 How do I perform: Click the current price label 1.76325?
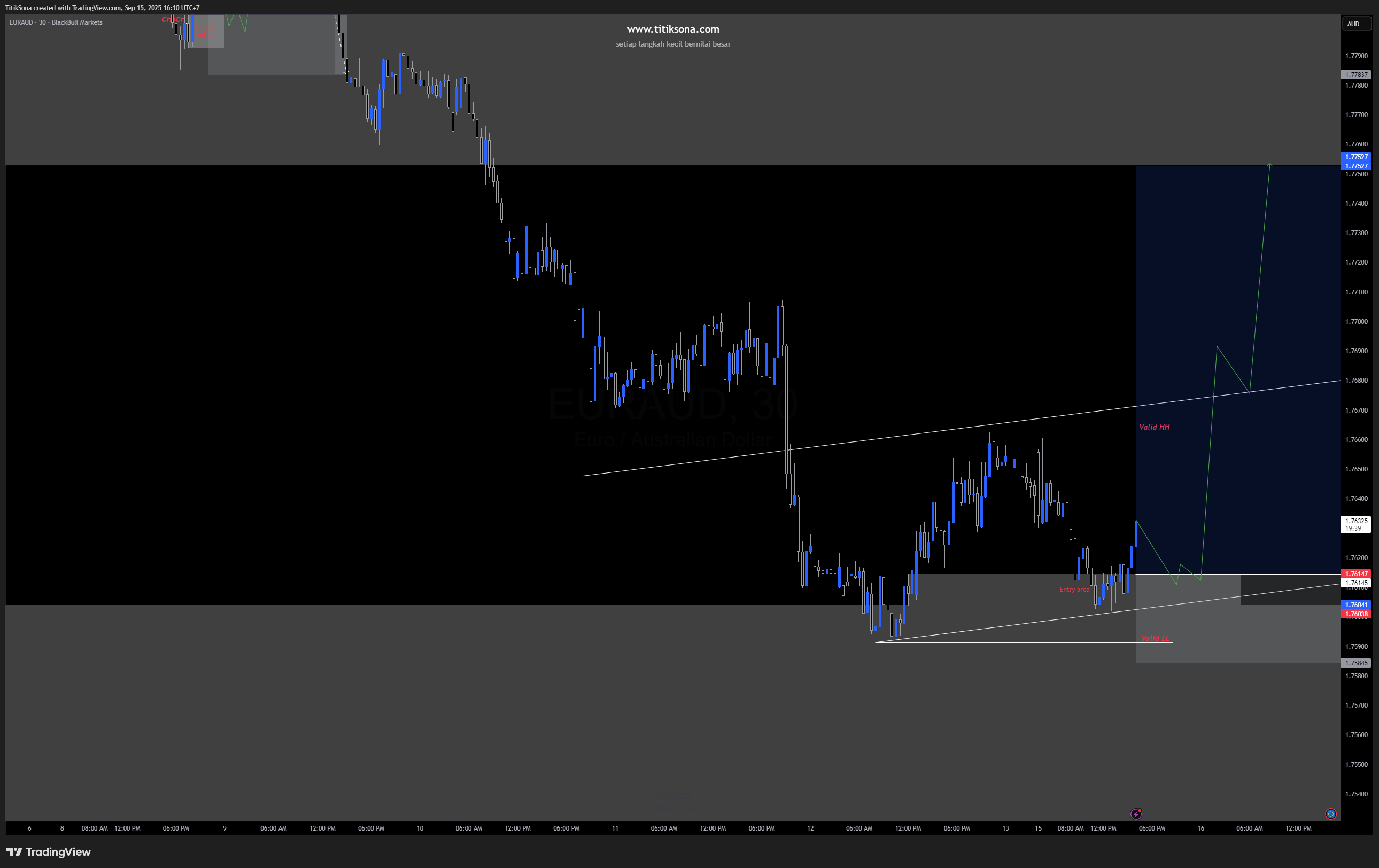click(x=1355, y=521)
